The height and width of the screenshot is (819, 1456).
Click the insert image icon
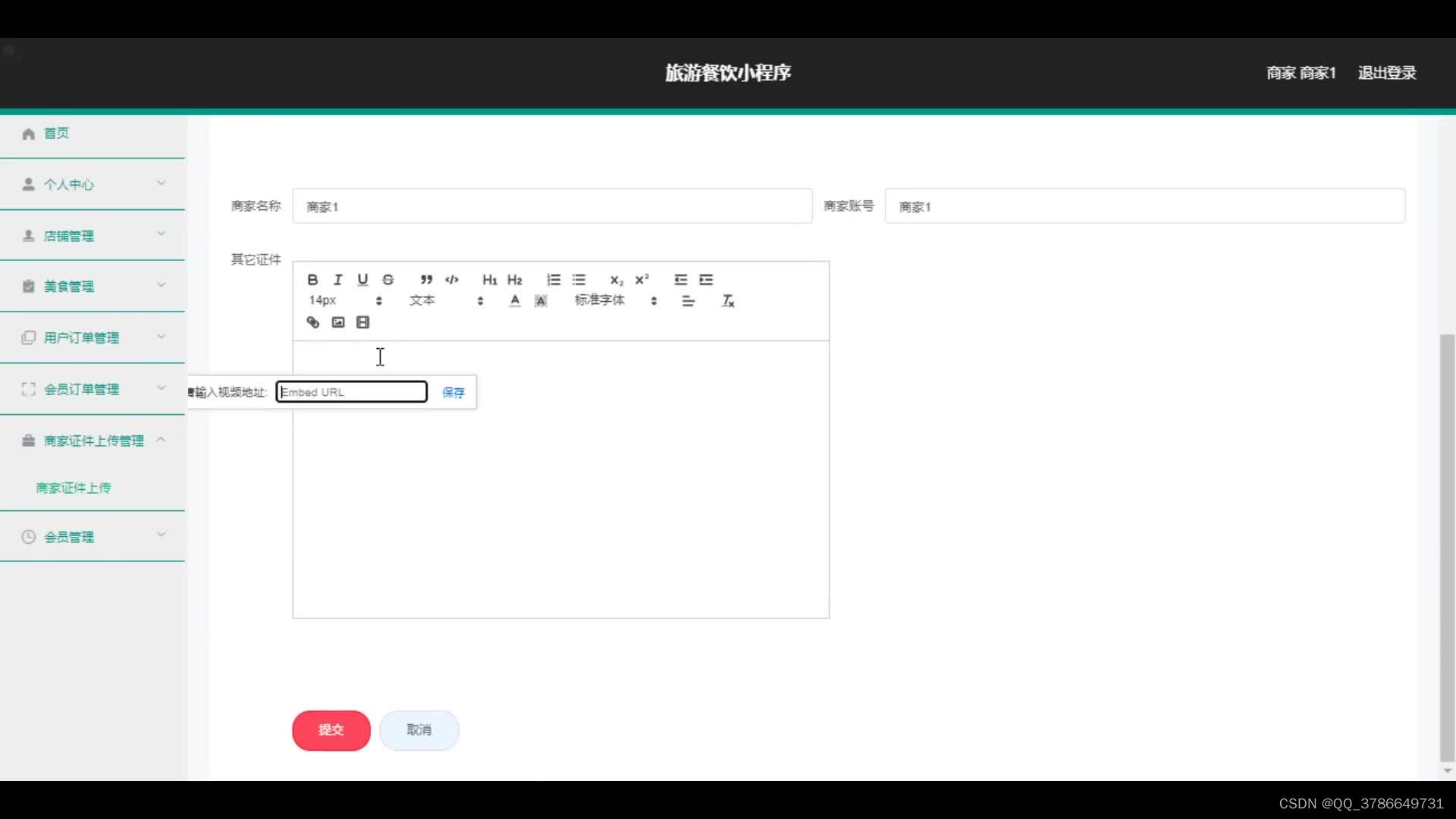coord(337,322)
